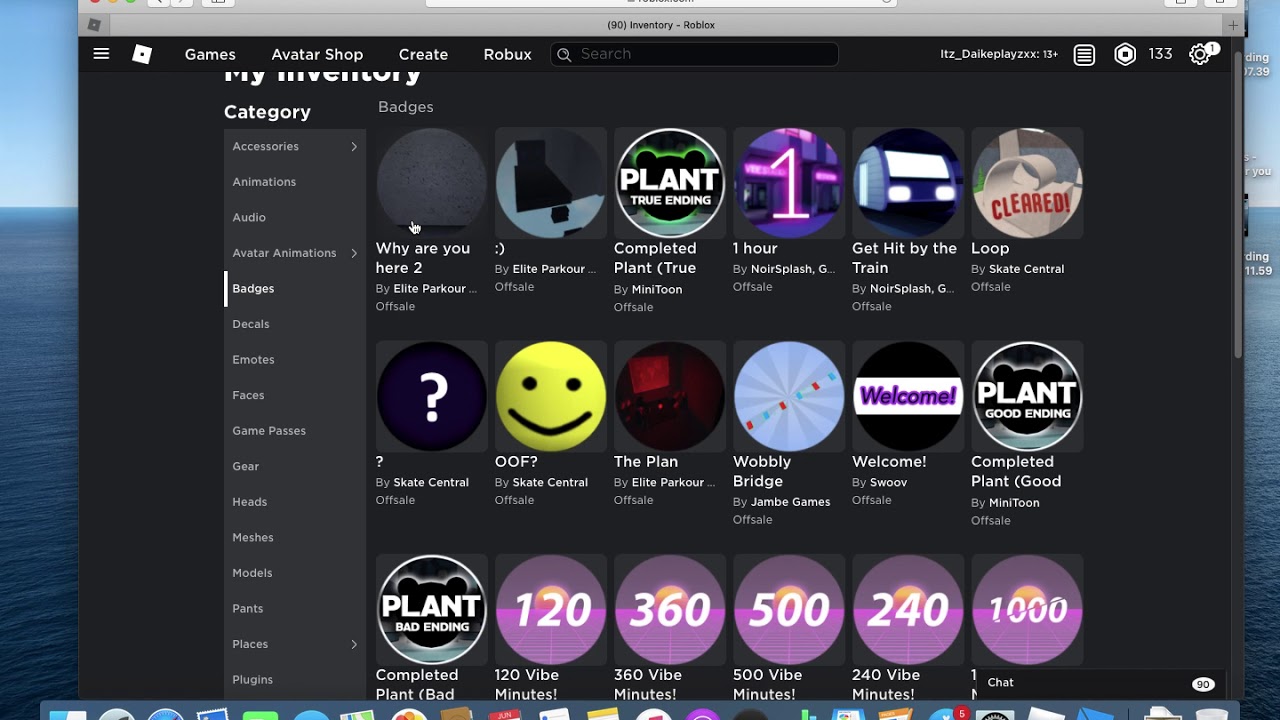1280x720 pixels.
Task: Open the question mark badge image
Action: (432, 396)
